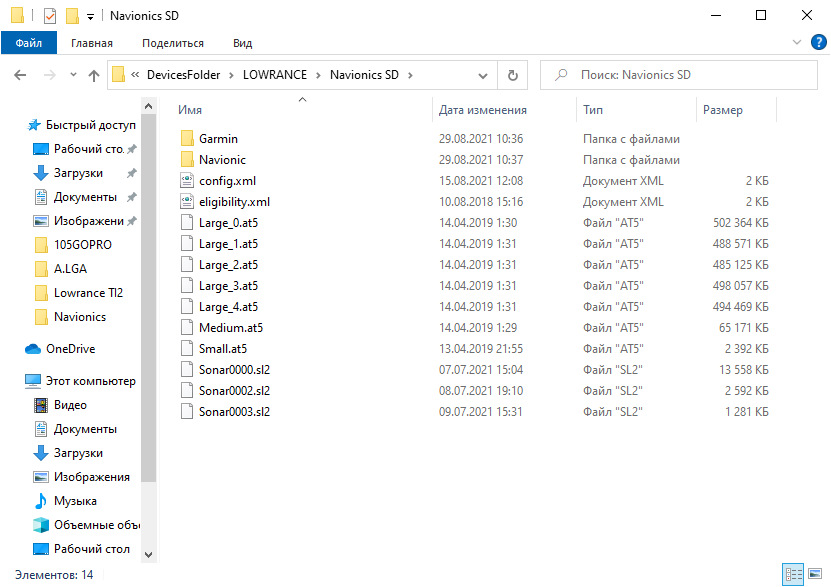Screen dimensions: 831x587
Task: Switch to the Главная ribbon tab
Action: [92, 43]
